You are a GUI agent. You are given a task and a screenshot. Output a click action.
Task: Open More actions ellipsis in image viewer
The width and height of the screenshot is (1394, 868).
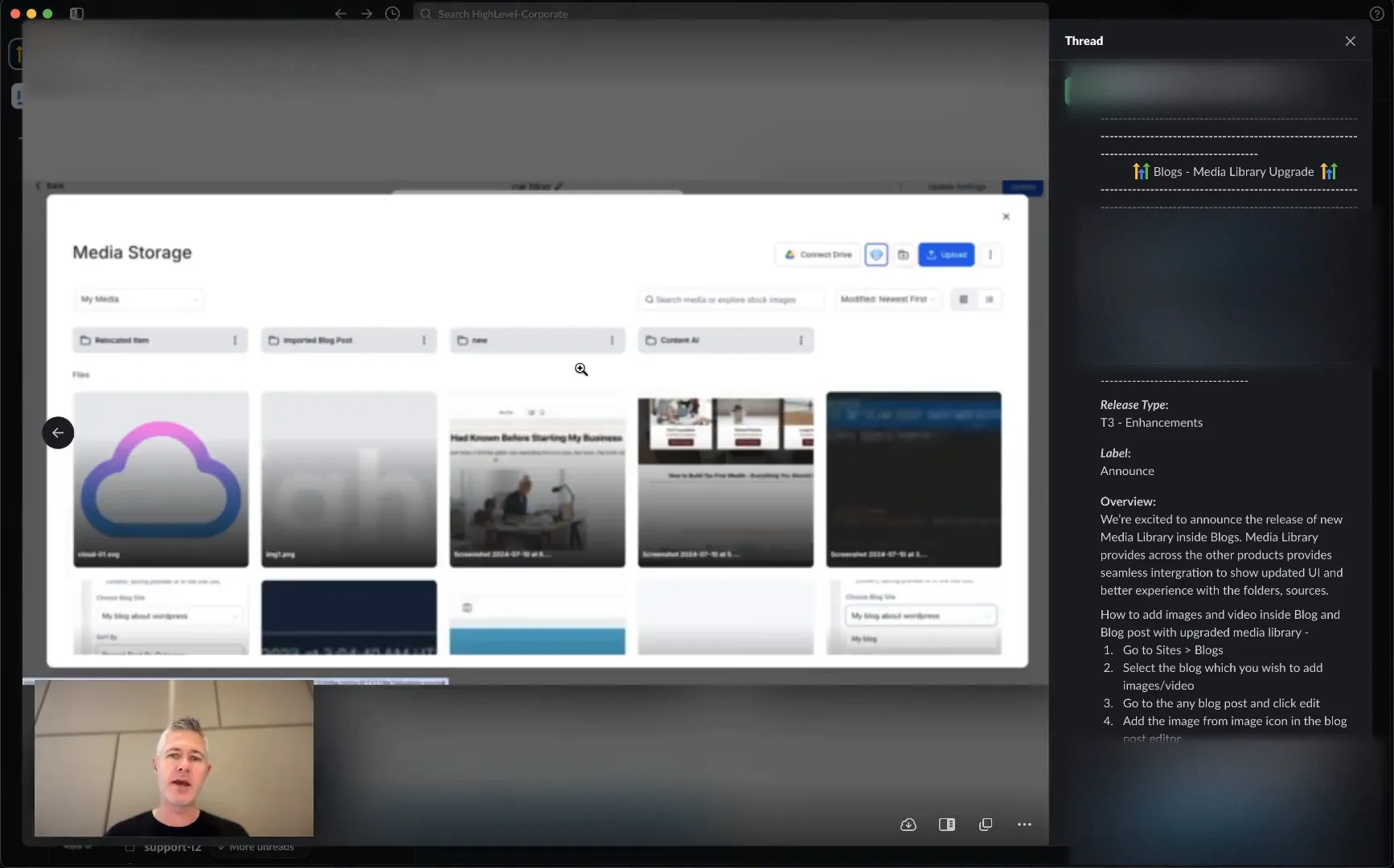point(1024,825)
